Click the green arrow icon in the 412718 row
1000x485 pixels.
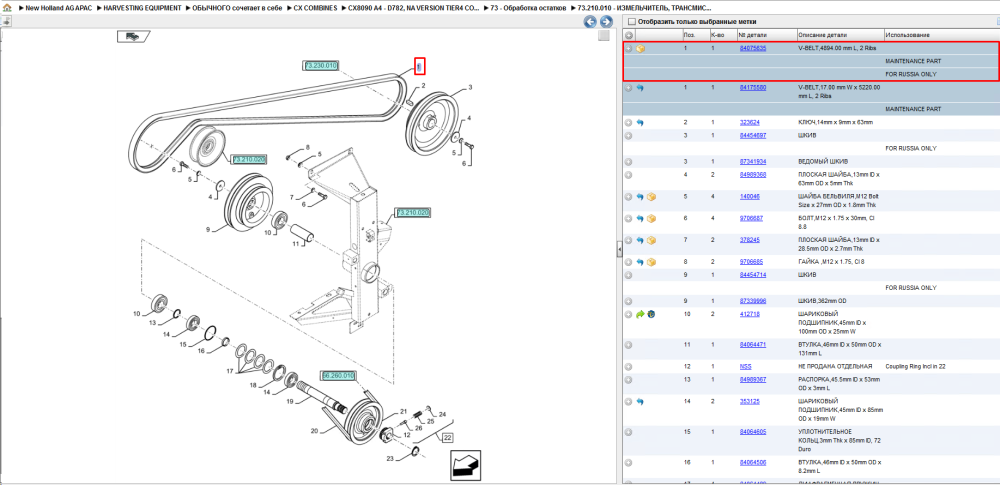(x=640, y=314)
